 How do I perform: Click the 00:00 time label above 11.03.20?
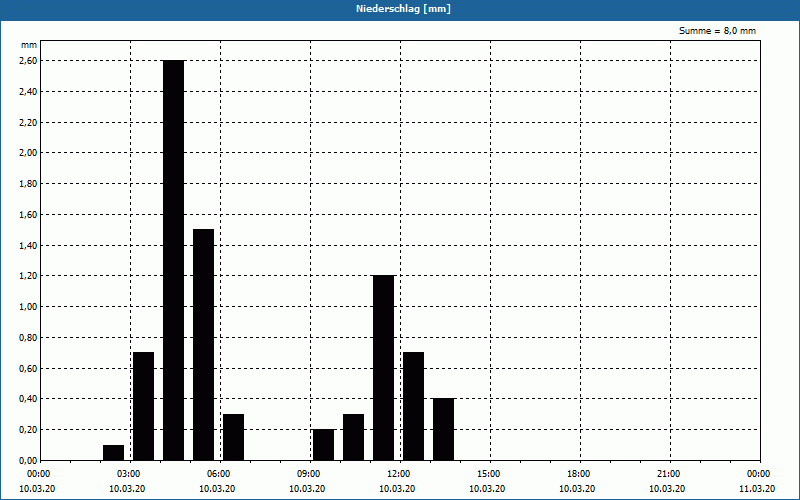(760, 474)
